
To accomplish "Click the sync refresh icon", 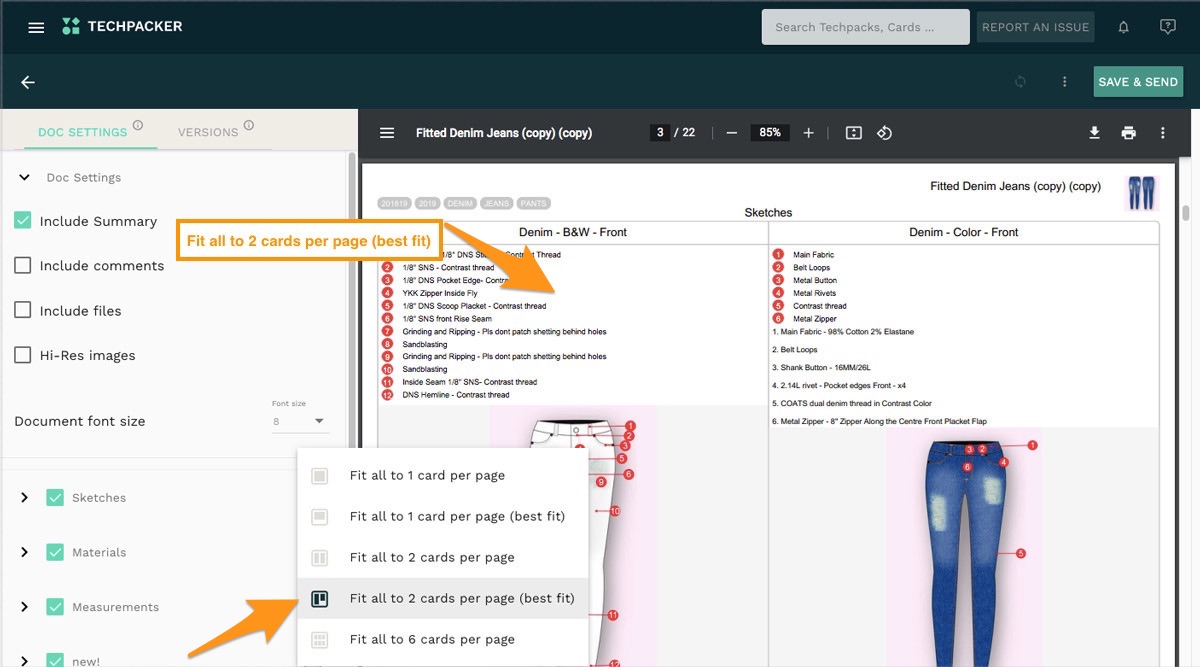I will tap(1020, 82).
